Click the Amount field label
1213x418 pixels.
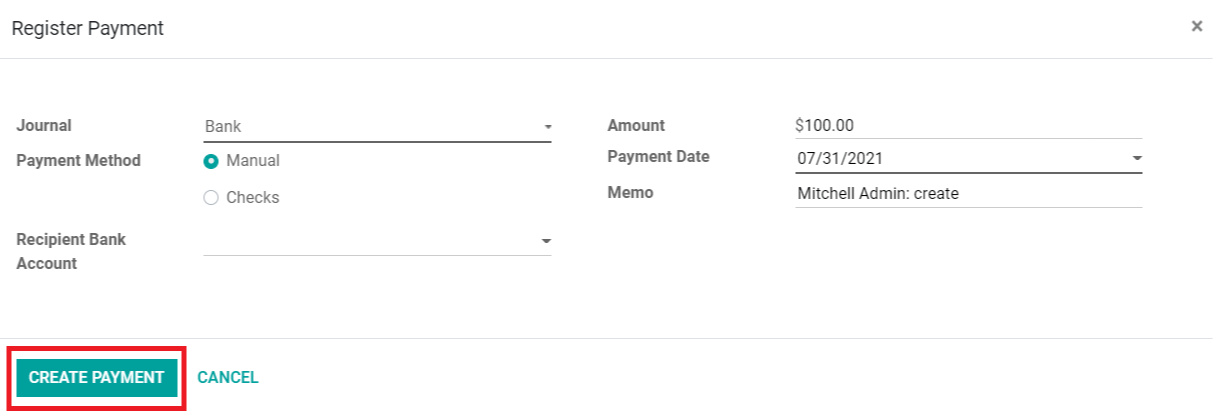(636, 126)
